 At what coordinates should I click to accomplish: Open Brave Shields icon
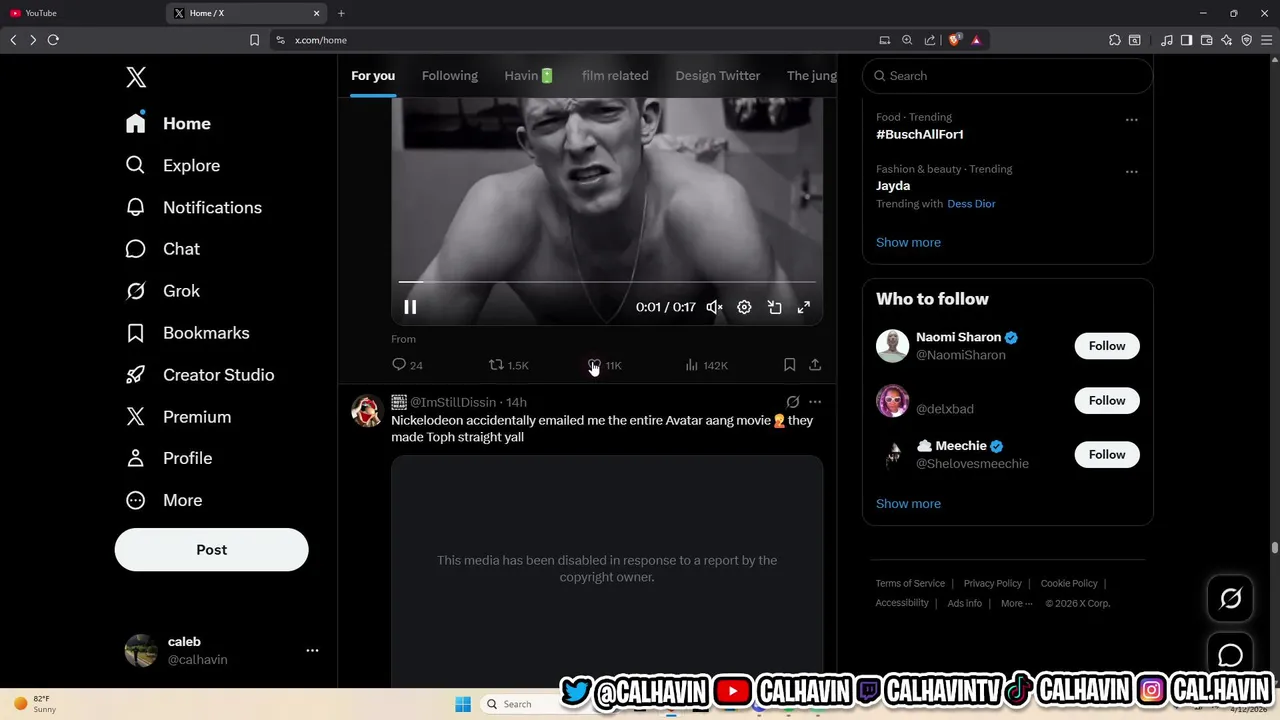point(954,40)
